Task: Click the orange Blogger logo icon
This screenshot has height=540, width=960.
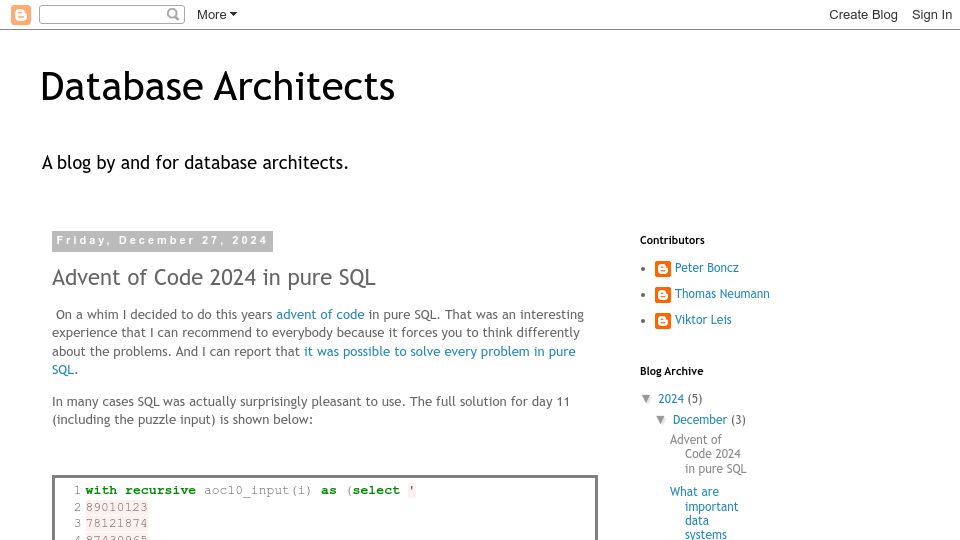Action: [21, 15]
